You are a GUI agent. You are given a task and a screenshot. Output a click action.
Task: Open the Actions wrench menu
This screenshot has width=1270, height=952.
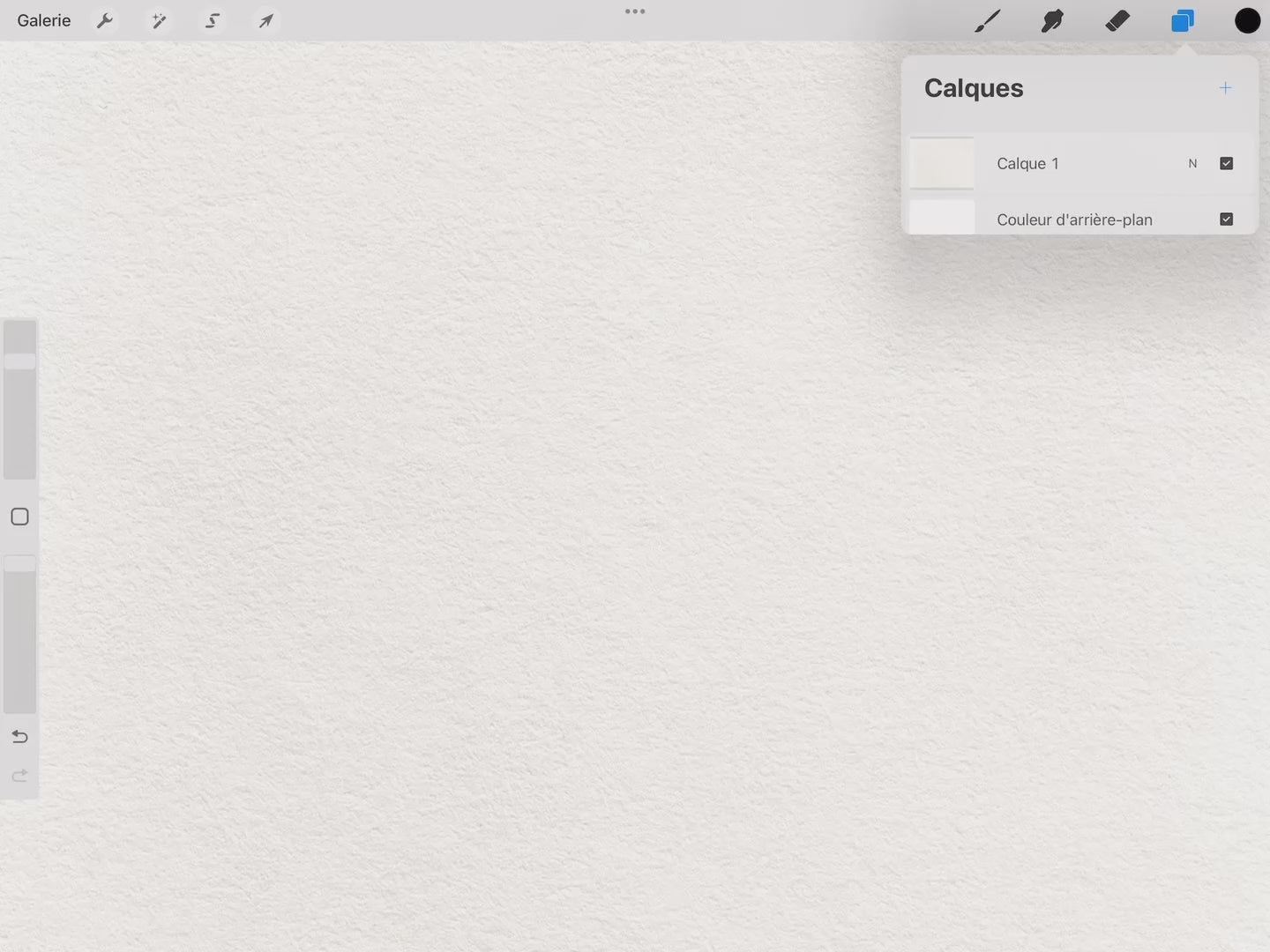click(x=105, y=20)
